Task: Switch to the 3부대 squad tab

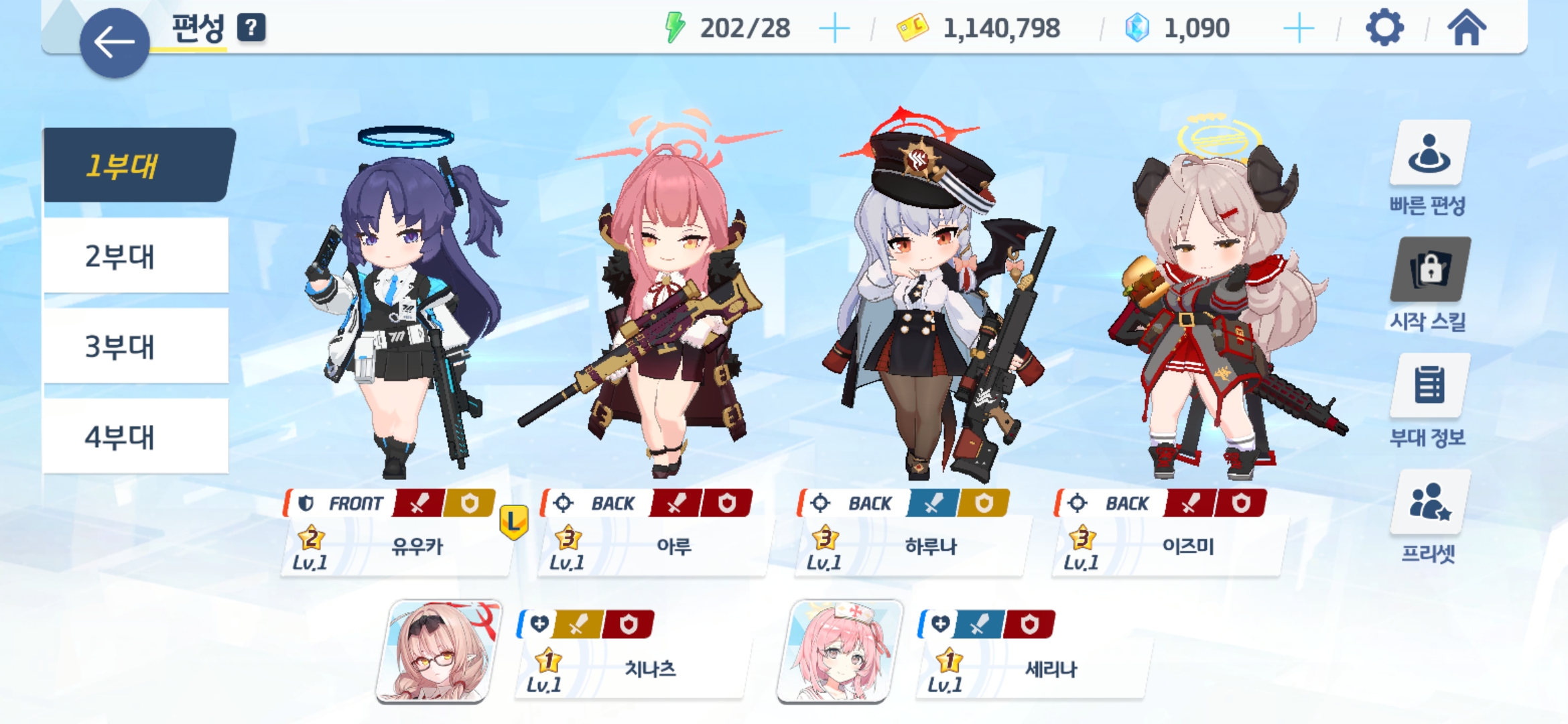Action: point(136,346)
